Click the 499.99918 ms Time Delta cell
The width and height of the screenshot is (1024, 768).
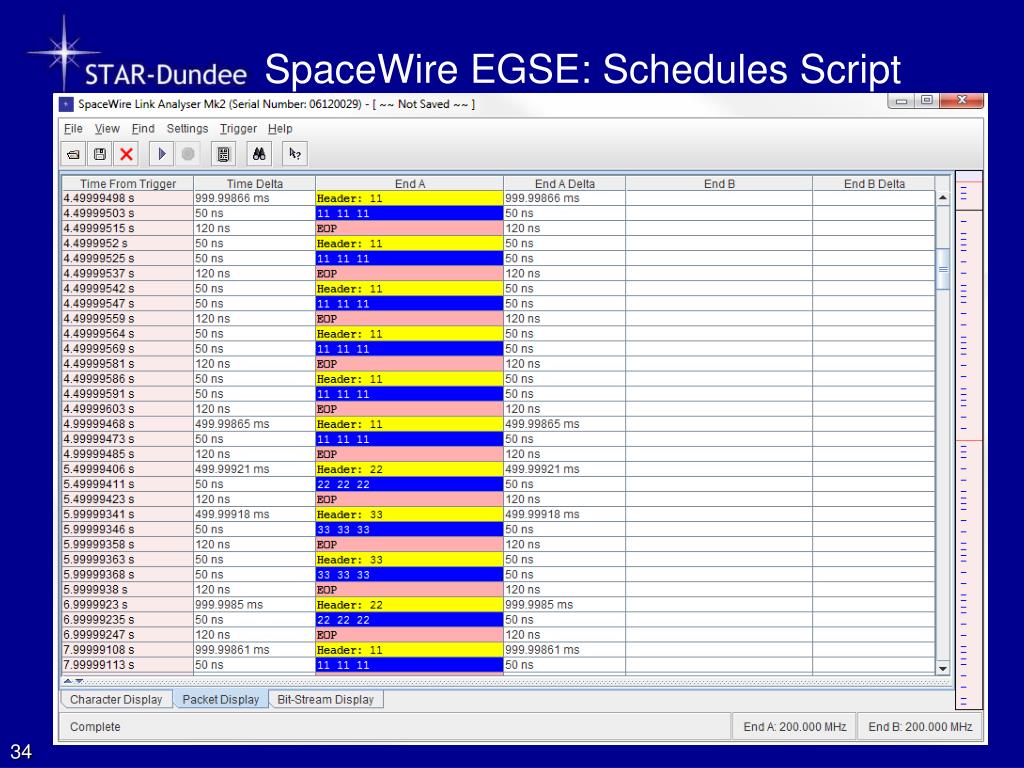pos(255,514)
